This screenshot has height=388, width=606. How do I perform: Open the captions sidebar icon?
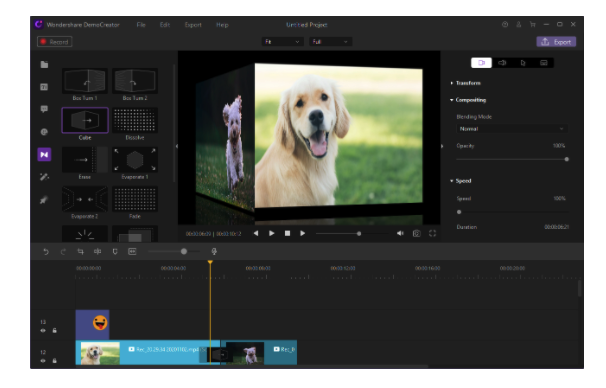point(44,87)
